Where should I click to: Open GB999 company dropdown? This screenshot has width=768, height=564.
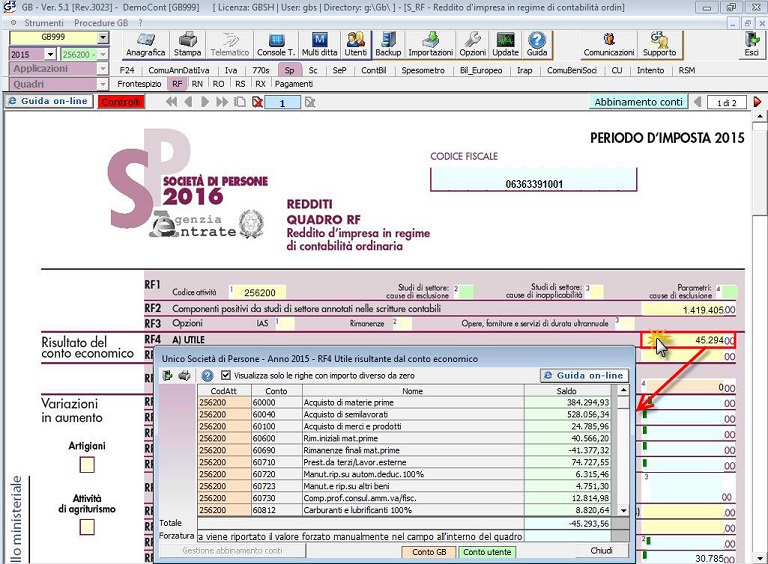pyautogui.click(x=103, y=37)
